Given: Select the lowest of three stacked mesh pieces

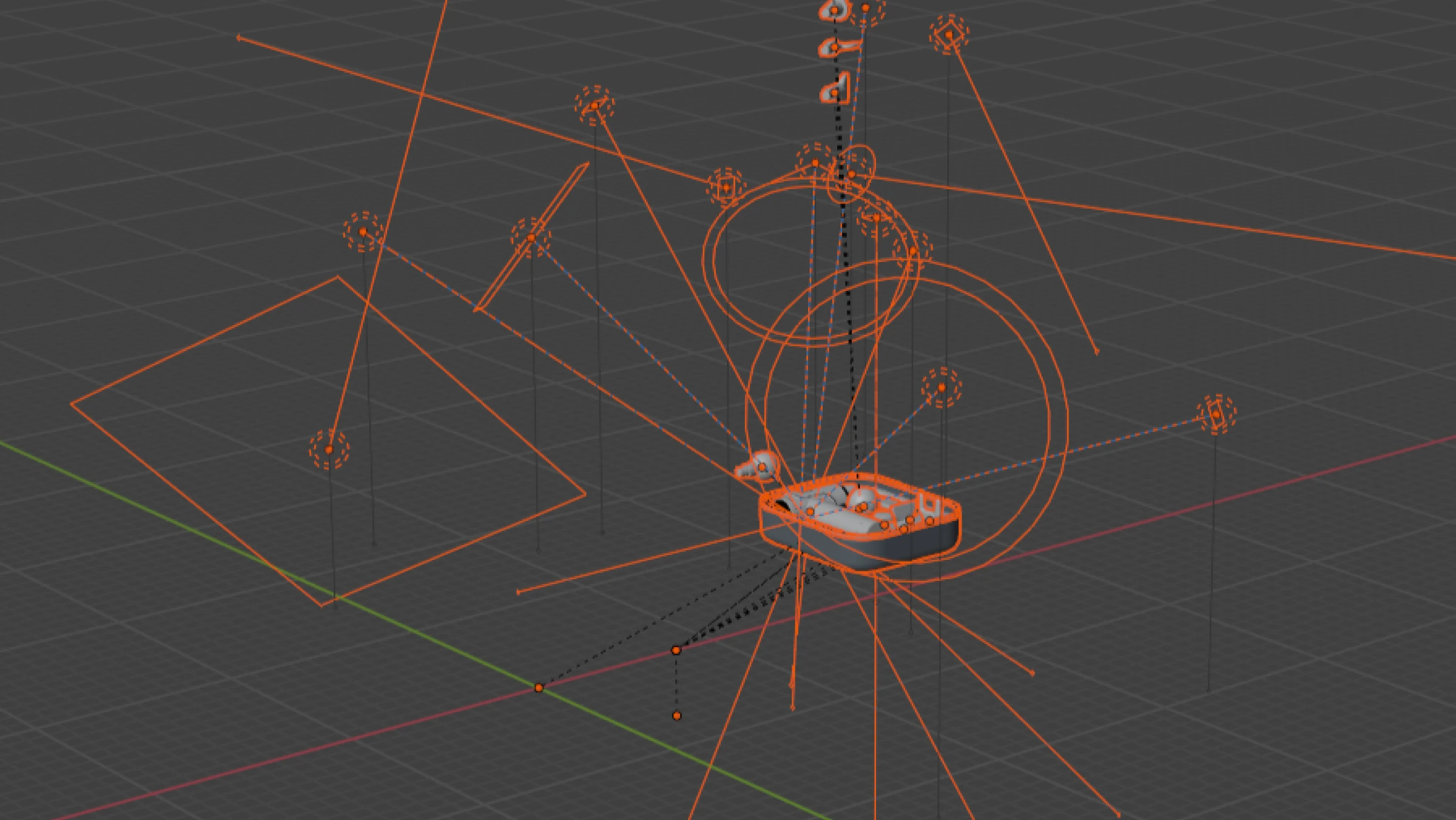Looking at the screenshot, I should pyautogui.click(x=835, y=89).
